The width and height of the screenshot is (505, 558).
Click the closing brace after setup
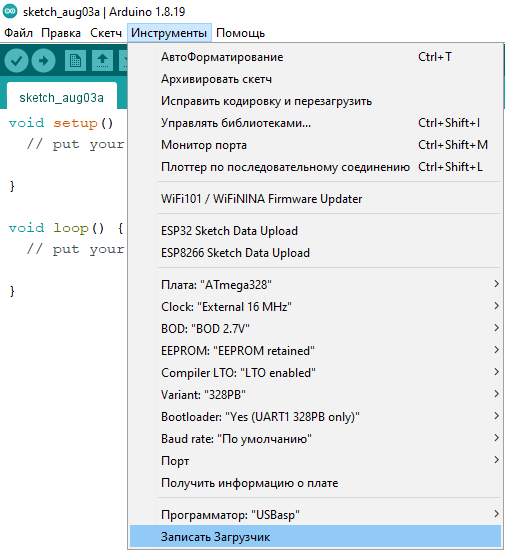12,186
